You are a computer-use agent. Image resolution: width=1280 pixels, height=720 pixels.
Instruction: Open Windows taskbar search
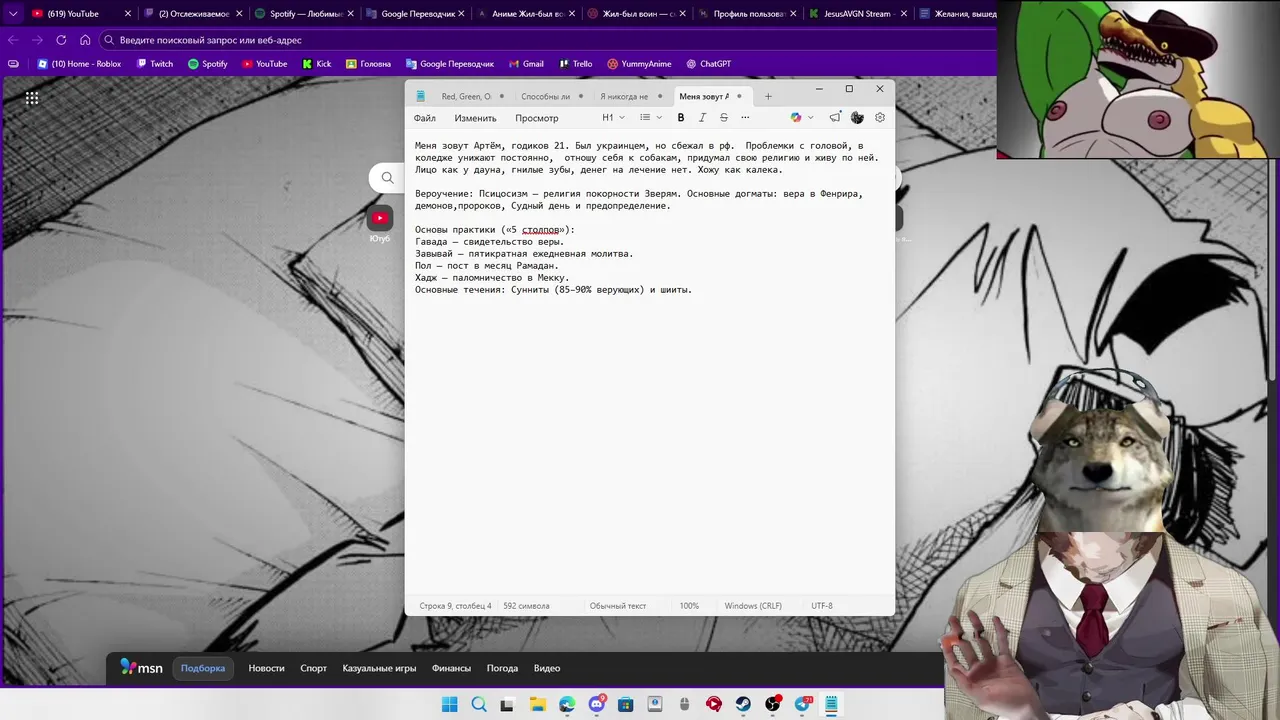[479, 704]
